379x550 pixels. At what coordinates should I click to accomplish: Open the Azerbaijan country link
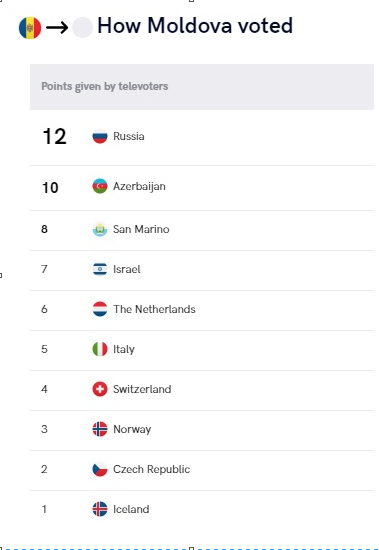coord(139,186)
